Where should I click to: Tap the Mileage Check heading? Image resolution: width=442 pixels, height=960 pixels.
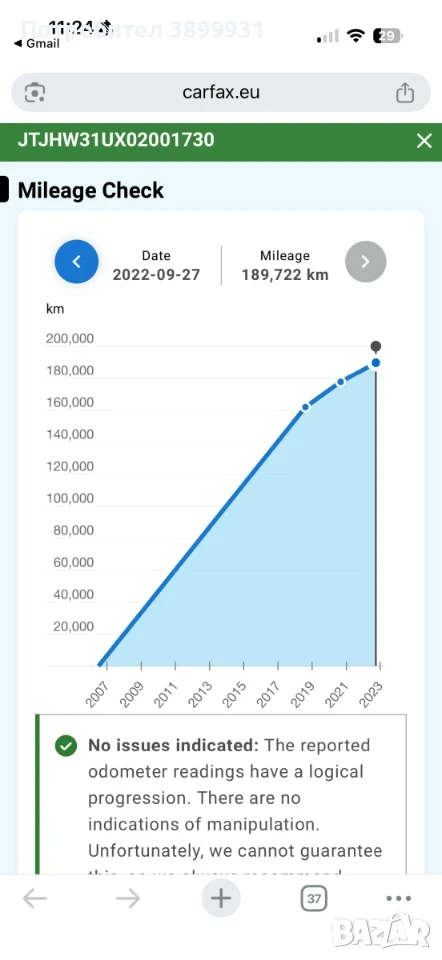(91, 190)
